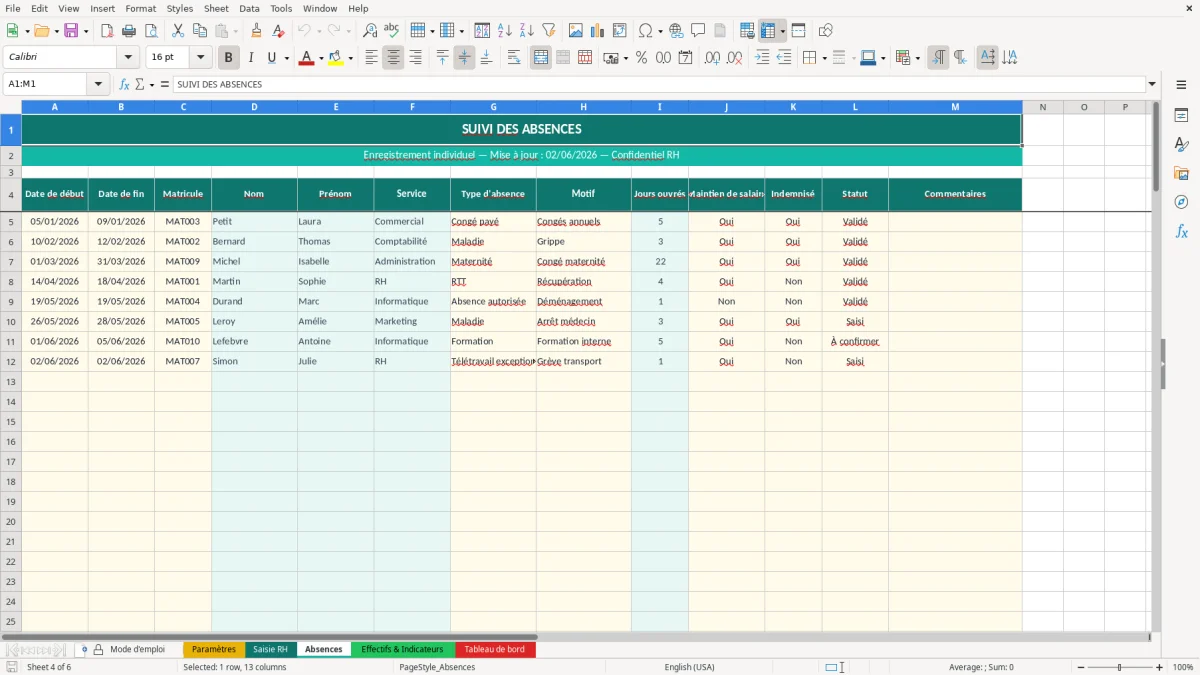Click English (USA) language status
Screen dimensions: 1200x675
[x=689, y=667]
